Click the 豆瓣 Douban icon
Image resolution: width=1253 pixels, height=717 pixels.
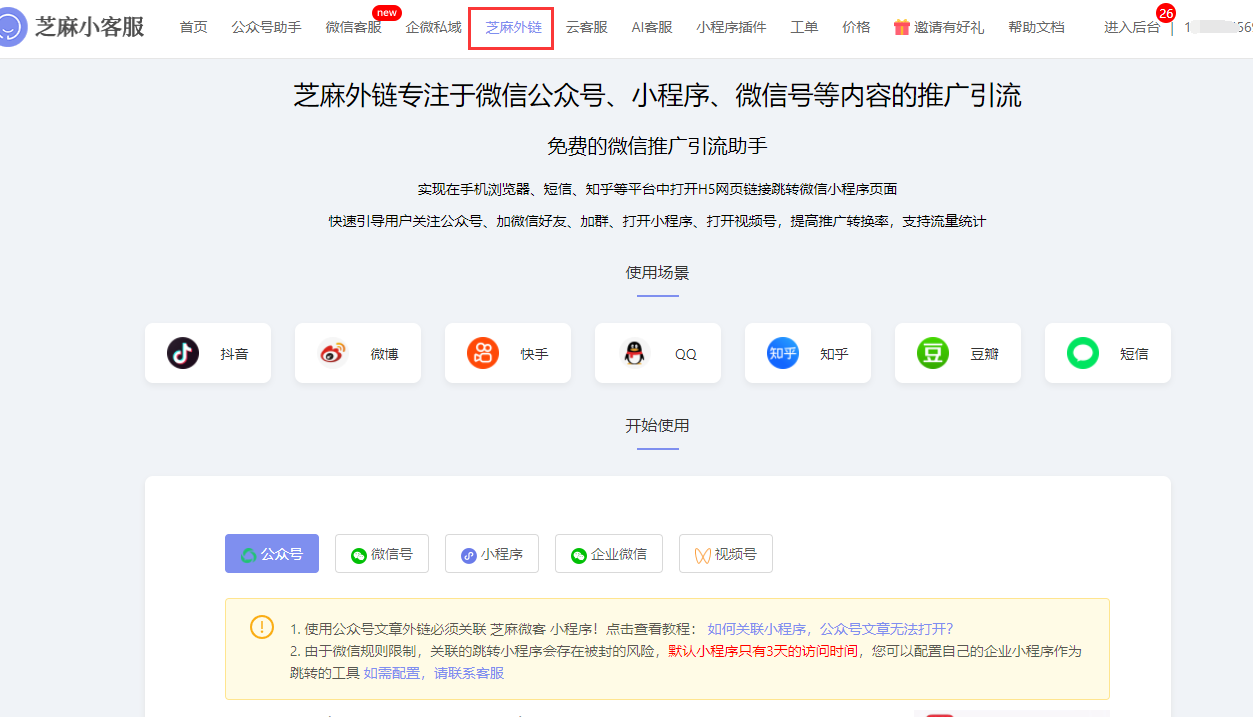[x=933, y=353]
